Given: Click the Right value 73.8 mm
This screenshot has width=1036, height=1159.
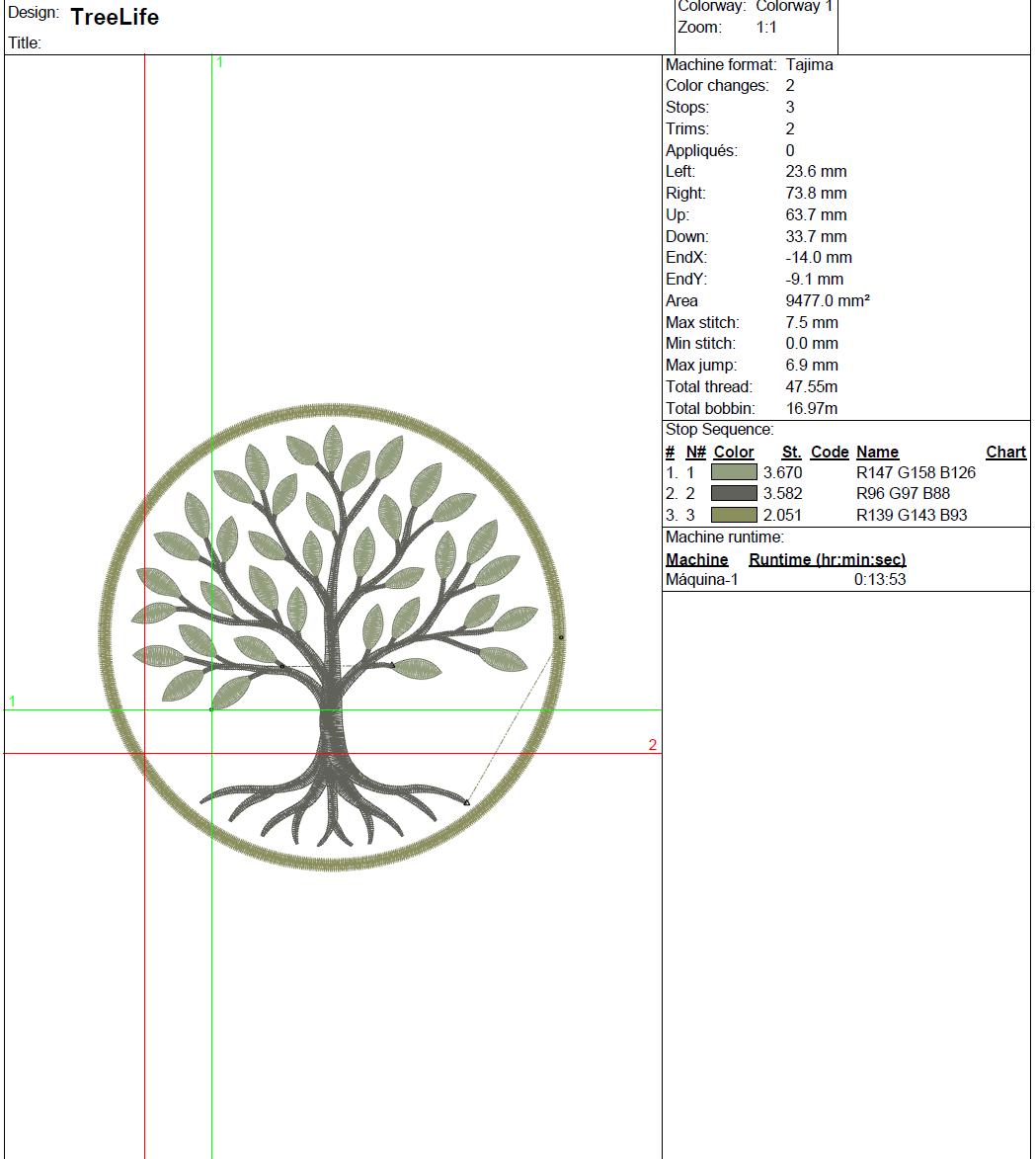Looking at the screenshot, I should pos(816,193).
